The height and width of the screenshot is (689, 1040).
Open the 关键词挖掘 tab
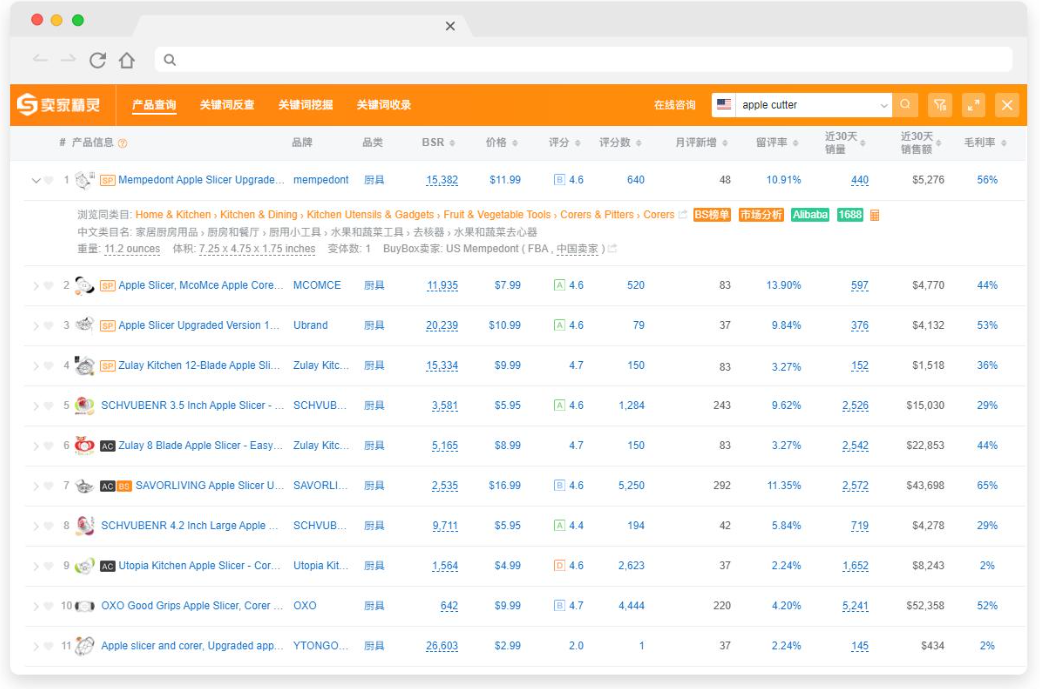(305, 105)
